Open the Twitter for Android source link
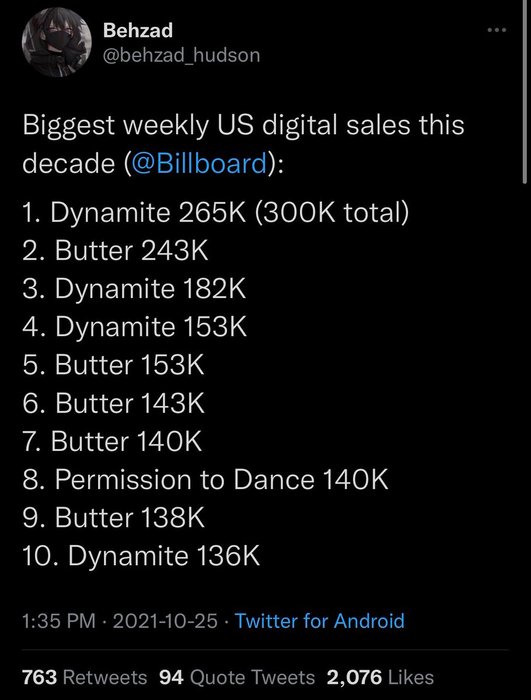This screenshot has height=700, width=531. point(320,621)
